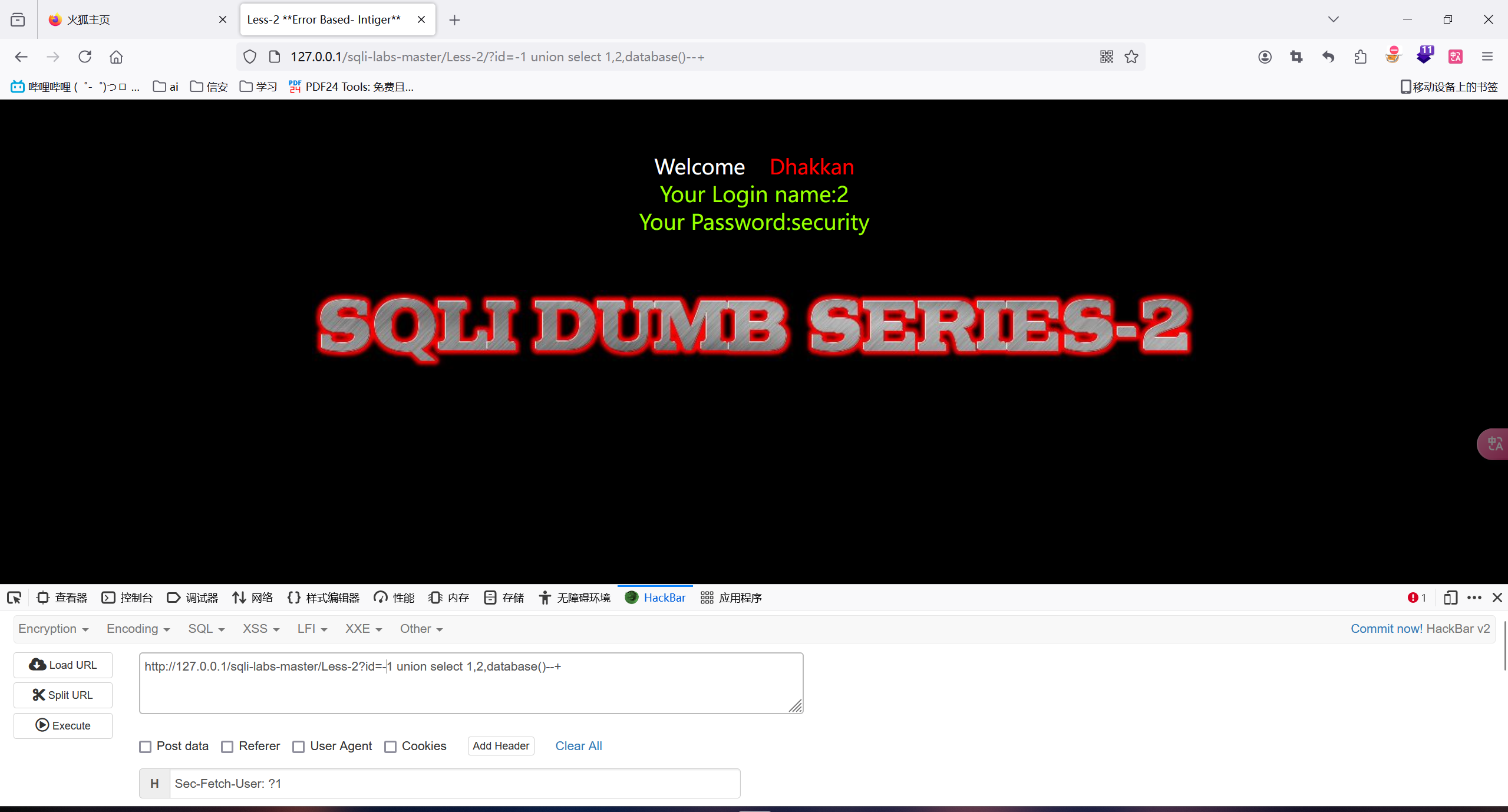Open the purple extension with 11 badge

pyautogui.click(x=1424, y=55)
